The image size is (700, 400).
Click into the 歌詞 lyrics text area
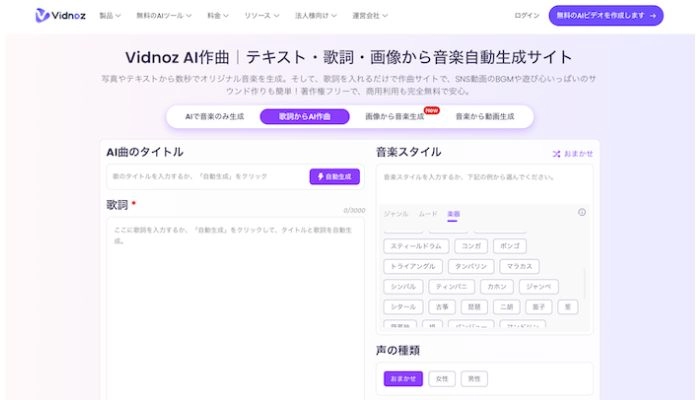click(x=235, y=308)
